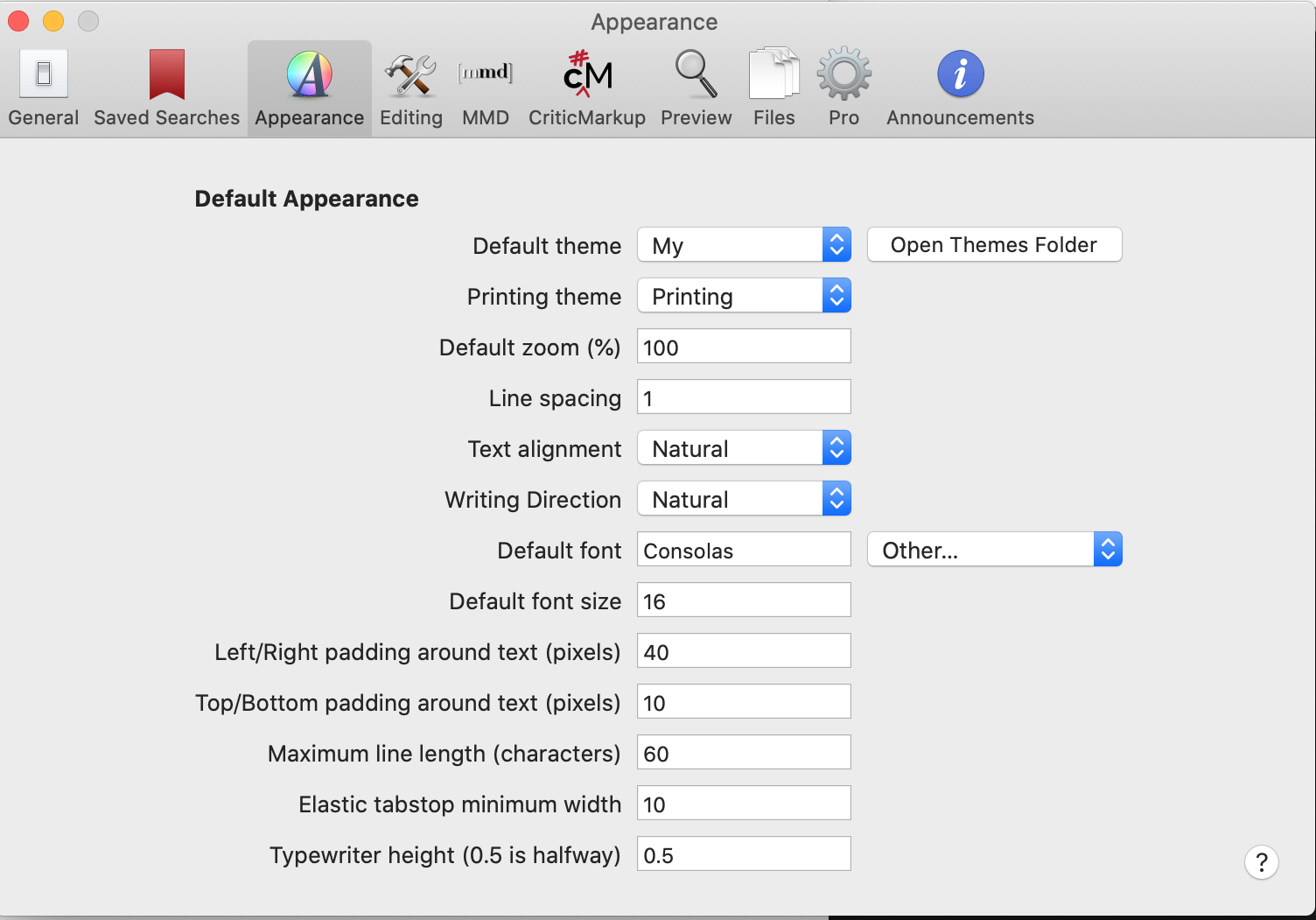The width and height of the screenshot is (1316, 920).
Task: Open the Files preferences pane
Action: 774,88
